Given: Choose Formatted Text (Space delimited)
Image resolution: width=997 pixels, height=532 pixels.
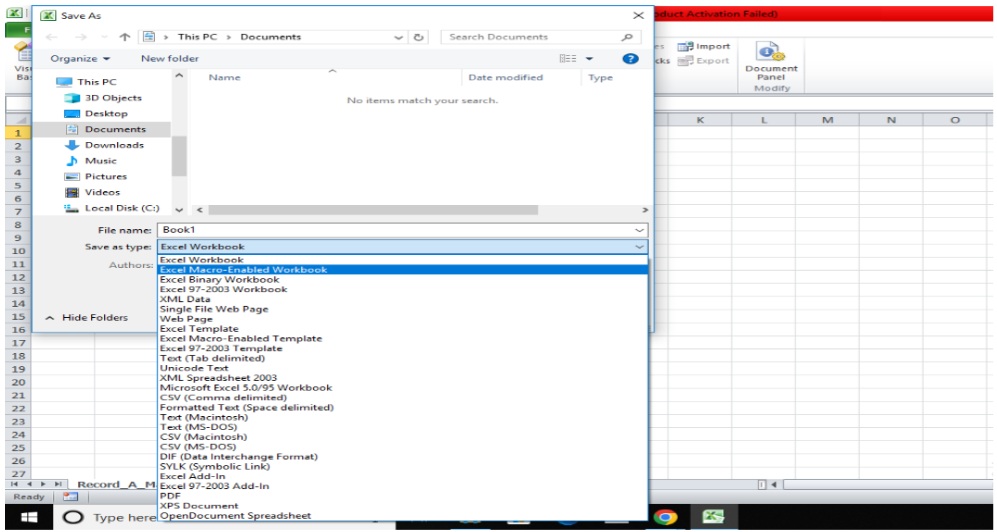Looking at the screenshot, I should click(x=402, y=407).
